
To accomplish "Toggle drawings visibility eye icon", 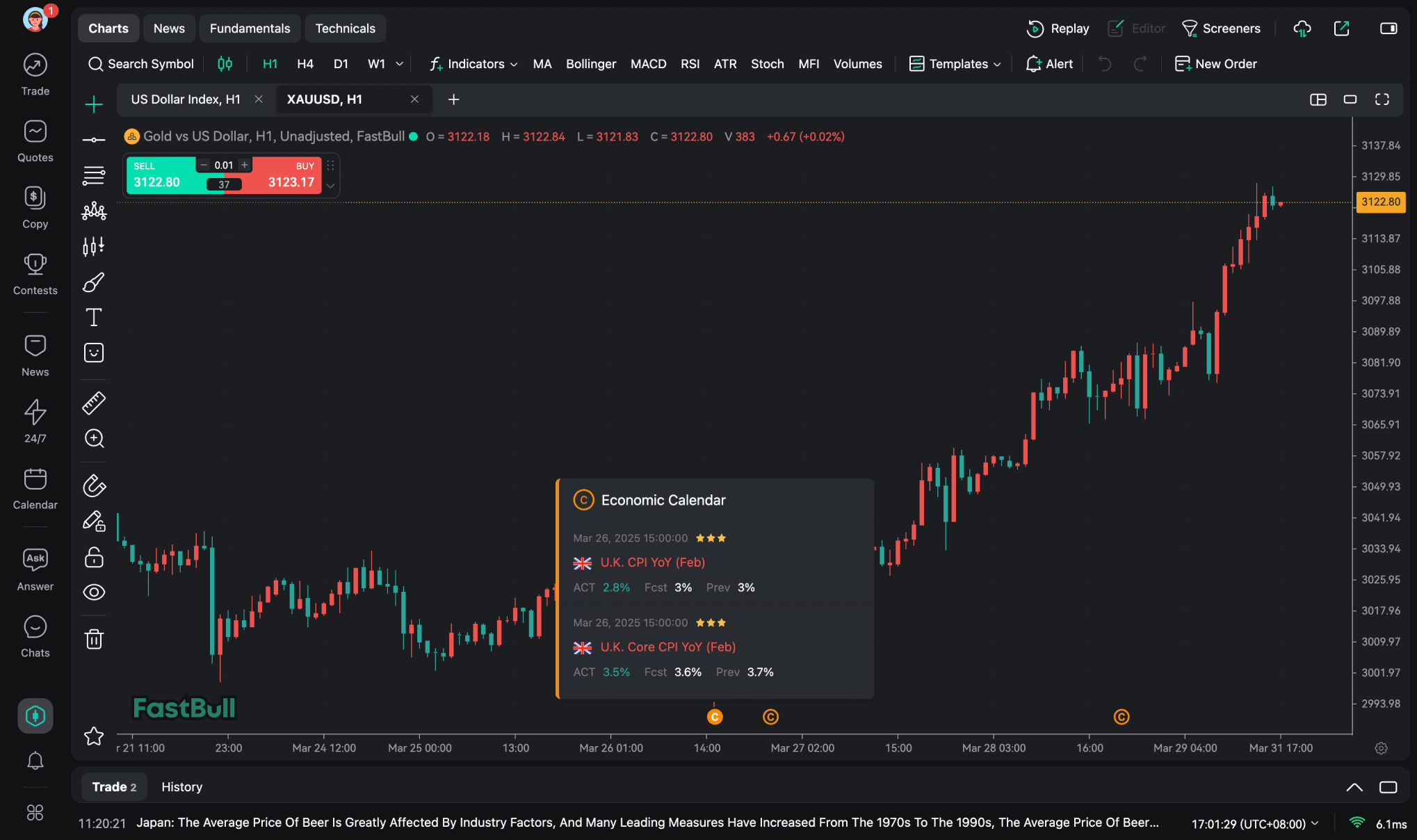I will (x=94, y=592).
